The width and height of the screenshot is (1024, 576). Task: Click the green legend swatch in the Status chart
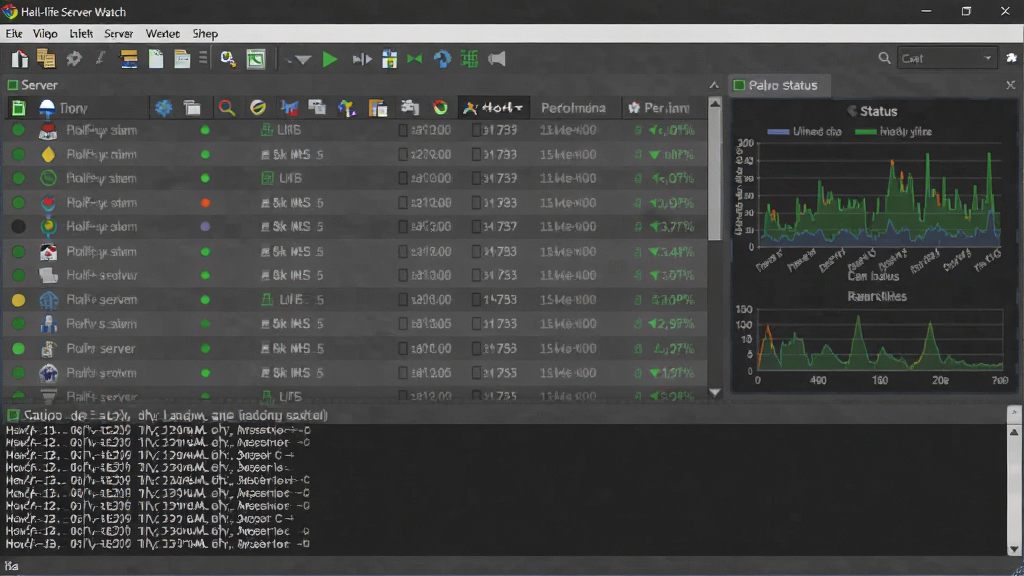click(865, 131)
